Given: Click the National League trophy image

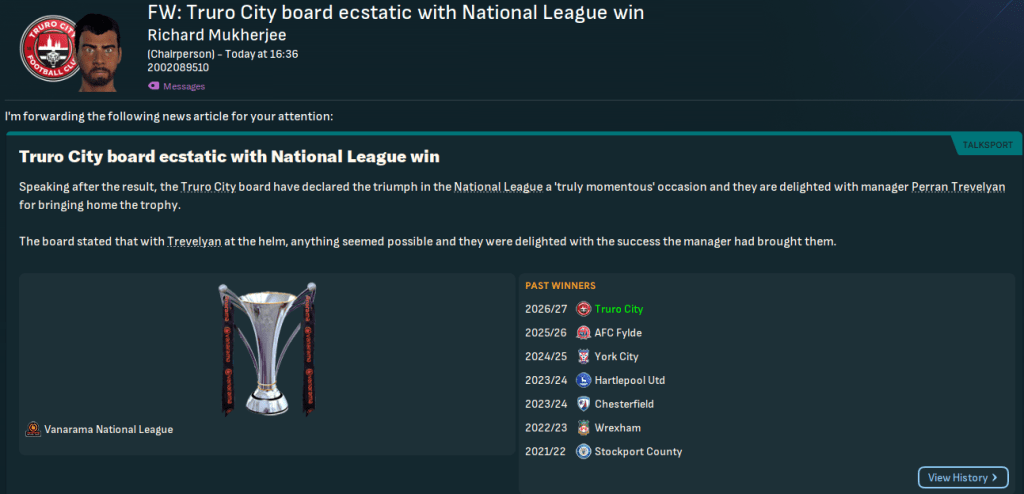Looking at the screenshot, I should pyautogui.click(x=267, y=349).
